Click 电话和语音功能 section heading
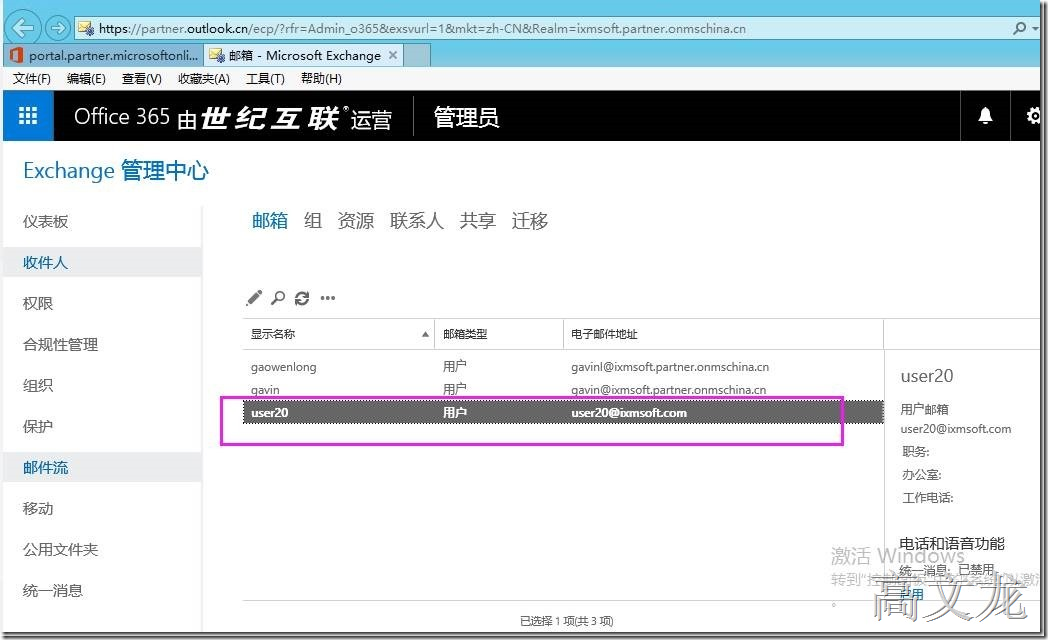Viewport: 1048px width, 640px height. [952, 544]
